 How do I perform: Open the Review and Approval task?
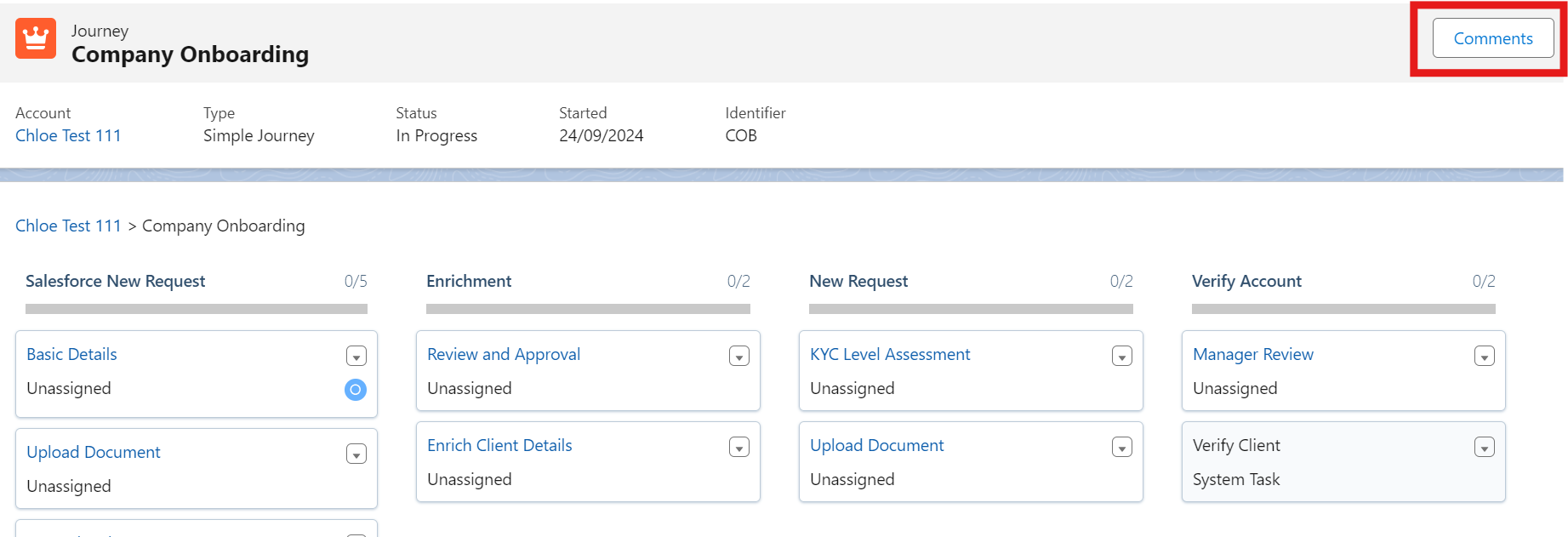[504, 354]
